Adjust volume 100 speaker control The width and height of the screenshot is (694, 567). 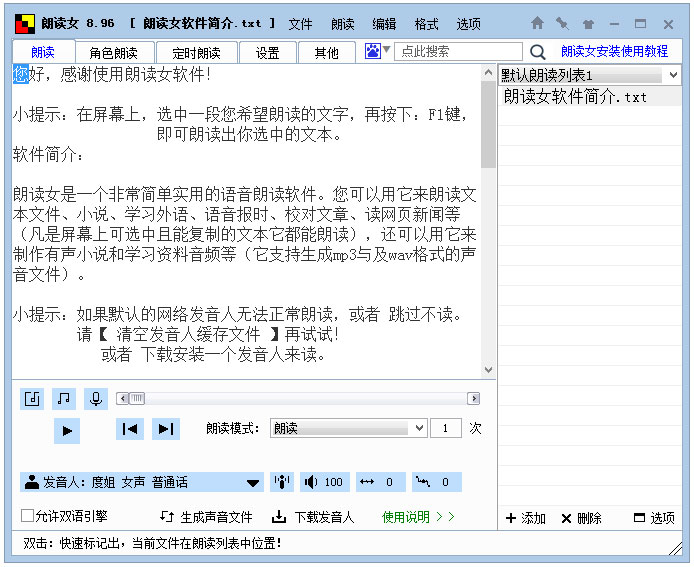325,482
